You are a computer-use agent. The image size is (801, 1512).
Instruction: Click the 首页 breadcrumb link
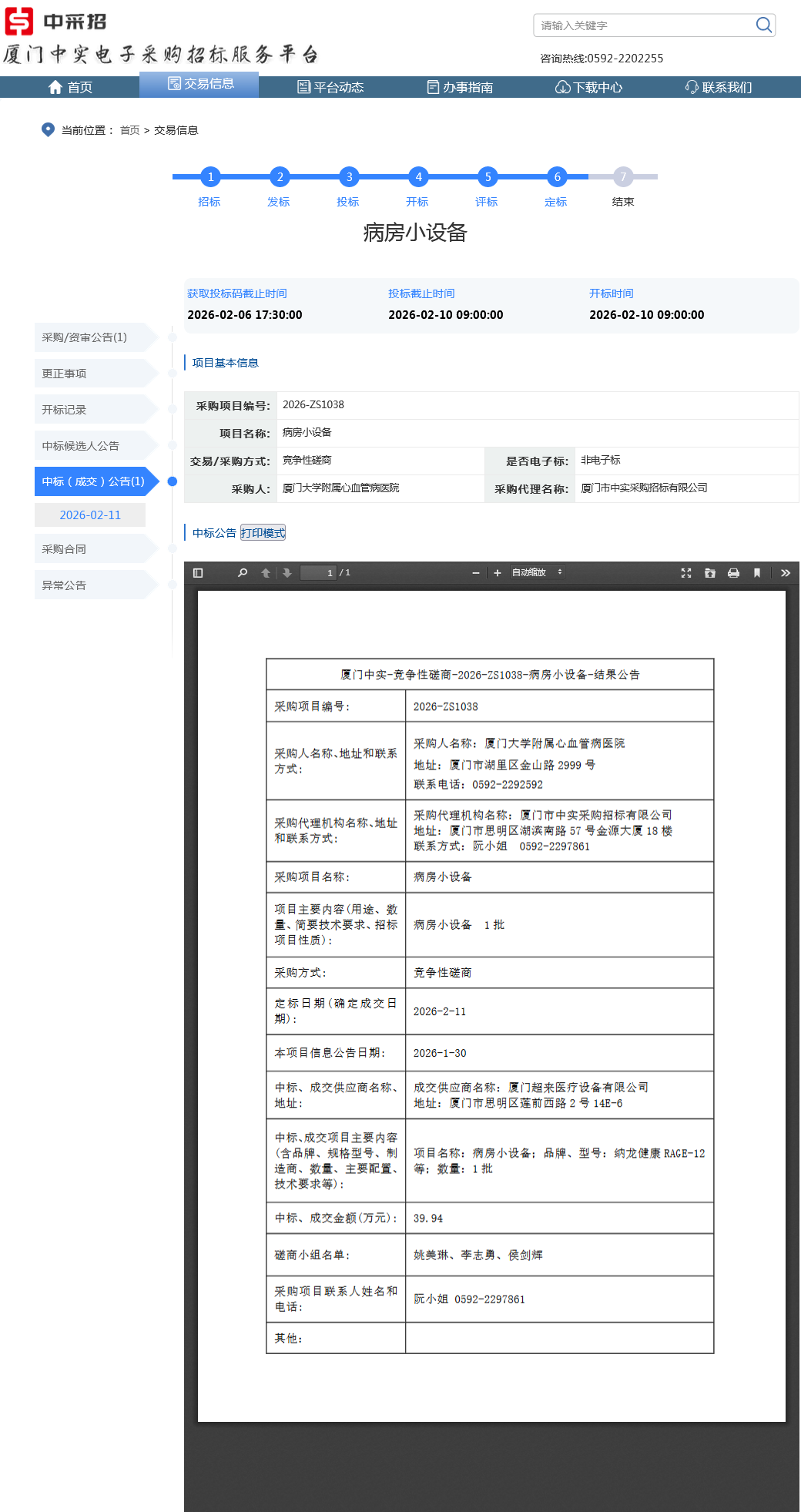(130, 130)
